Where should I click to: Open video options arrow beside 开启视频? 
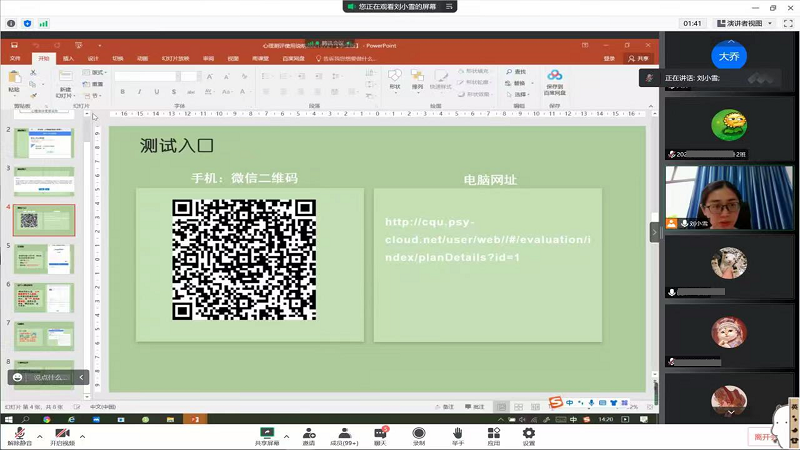point(82,437)
